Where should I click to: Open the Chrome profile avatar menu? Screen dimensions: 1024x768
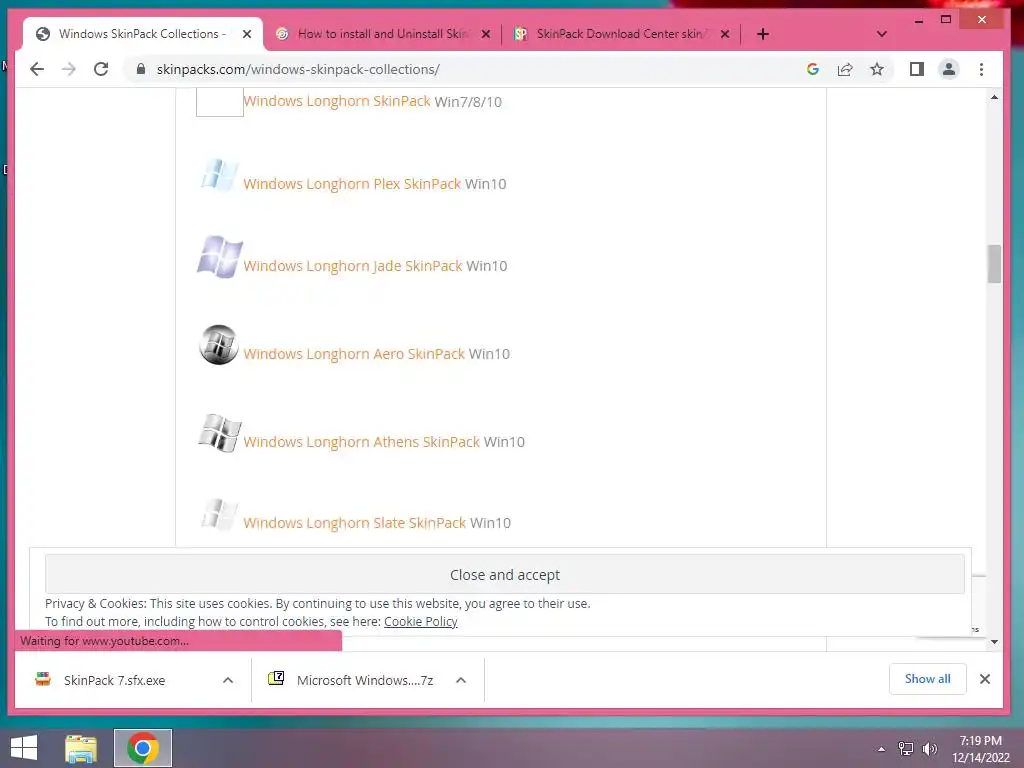pyautogui.click(x=948, y=69)
